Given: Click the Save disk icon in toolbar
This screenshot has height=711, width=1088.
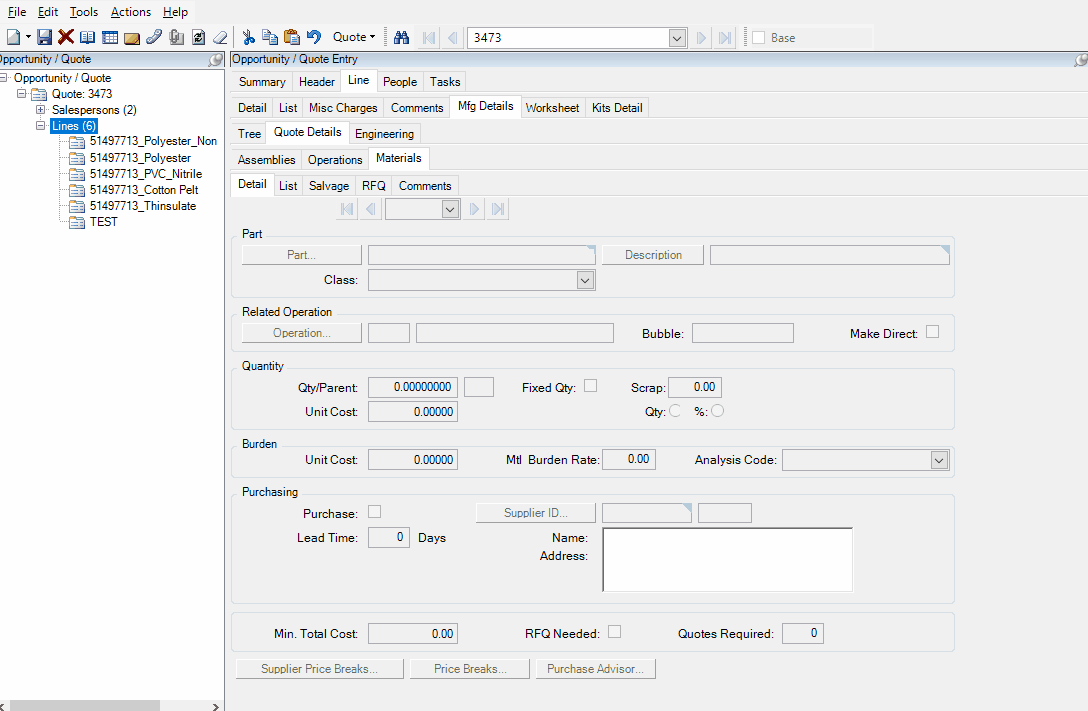Looking at the screenshot, I should tap(44, 37).
